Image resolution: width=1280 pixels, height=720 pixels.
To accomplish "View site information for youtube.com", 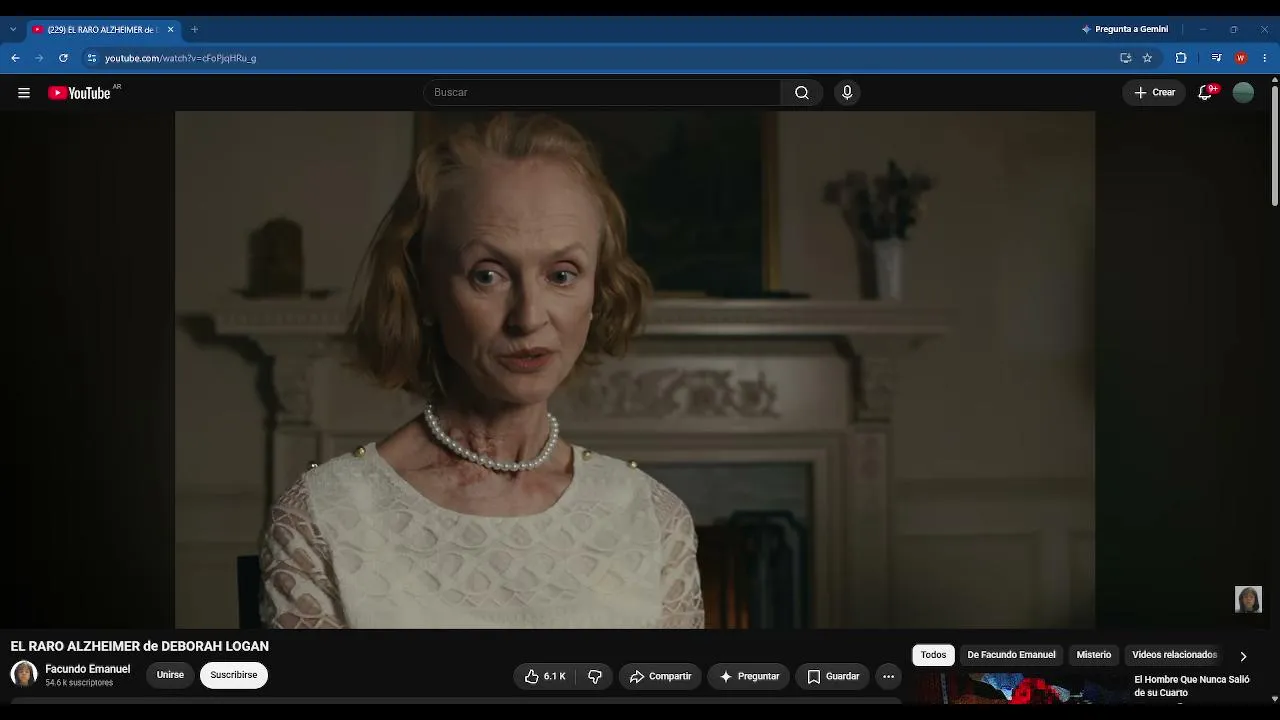I will click(91, 58).
